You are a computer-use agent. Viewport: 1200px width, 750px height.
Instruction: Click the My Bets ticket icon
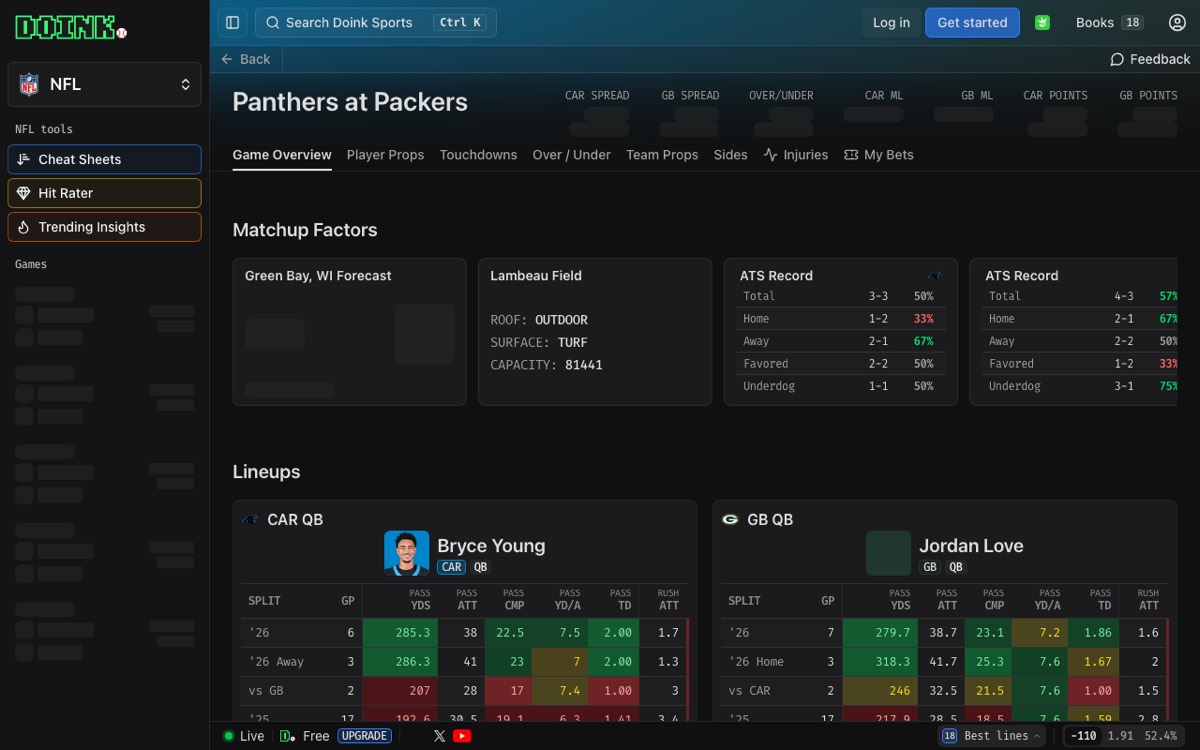[x=851, y=155]
